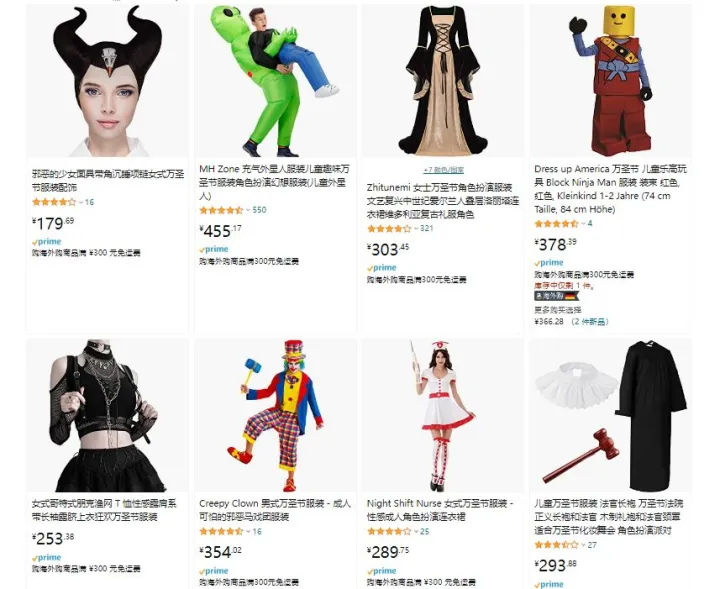Click the 16 reviews count for headpiece
Viewport: 720px width, 589px height.
click(x=89, y=202)
